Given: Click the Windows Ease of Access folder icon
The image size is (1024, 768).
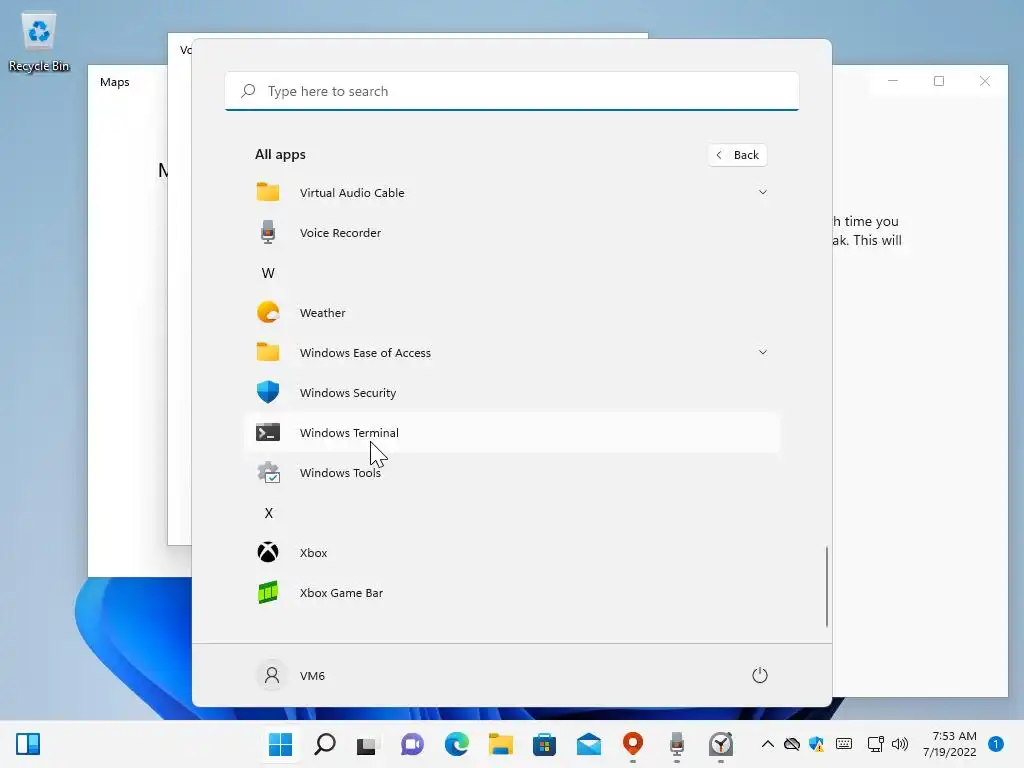Looking at the screenshot, I should point(268,352).
